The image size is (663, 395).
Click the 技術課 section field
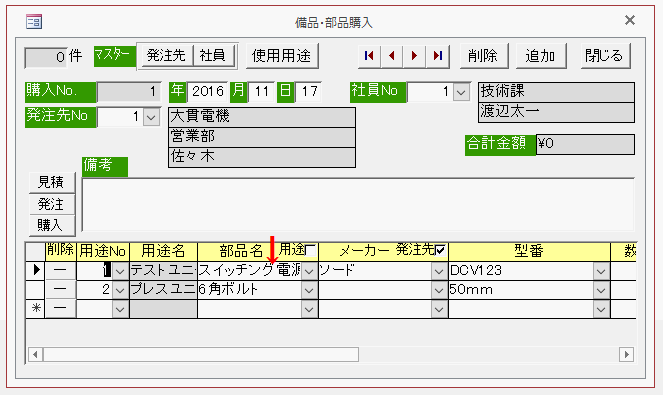click(x=556, y=92)
